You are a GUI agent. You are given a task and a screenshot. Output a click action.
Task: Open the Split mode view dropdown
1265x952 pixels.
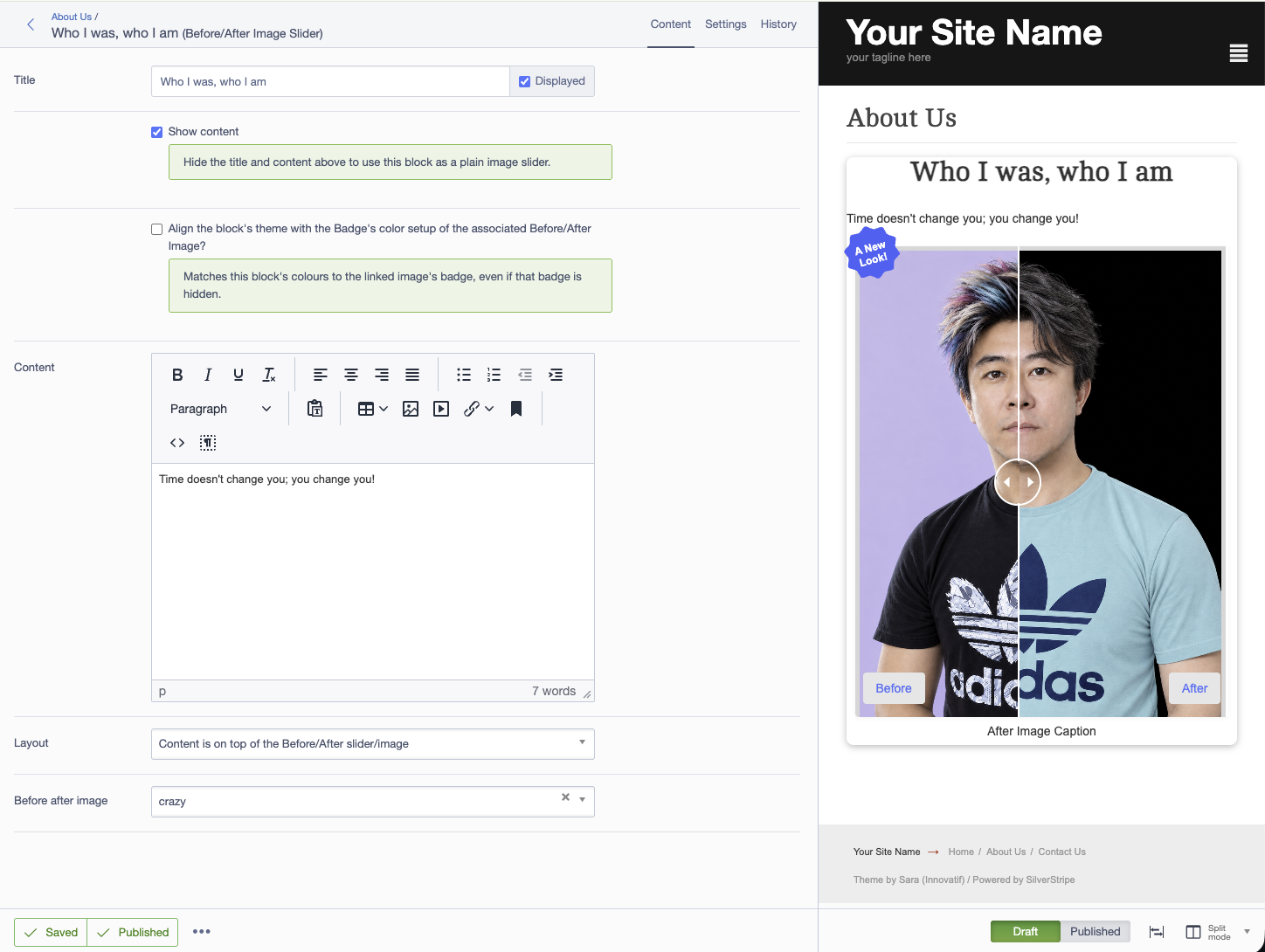coord(1218,932)
